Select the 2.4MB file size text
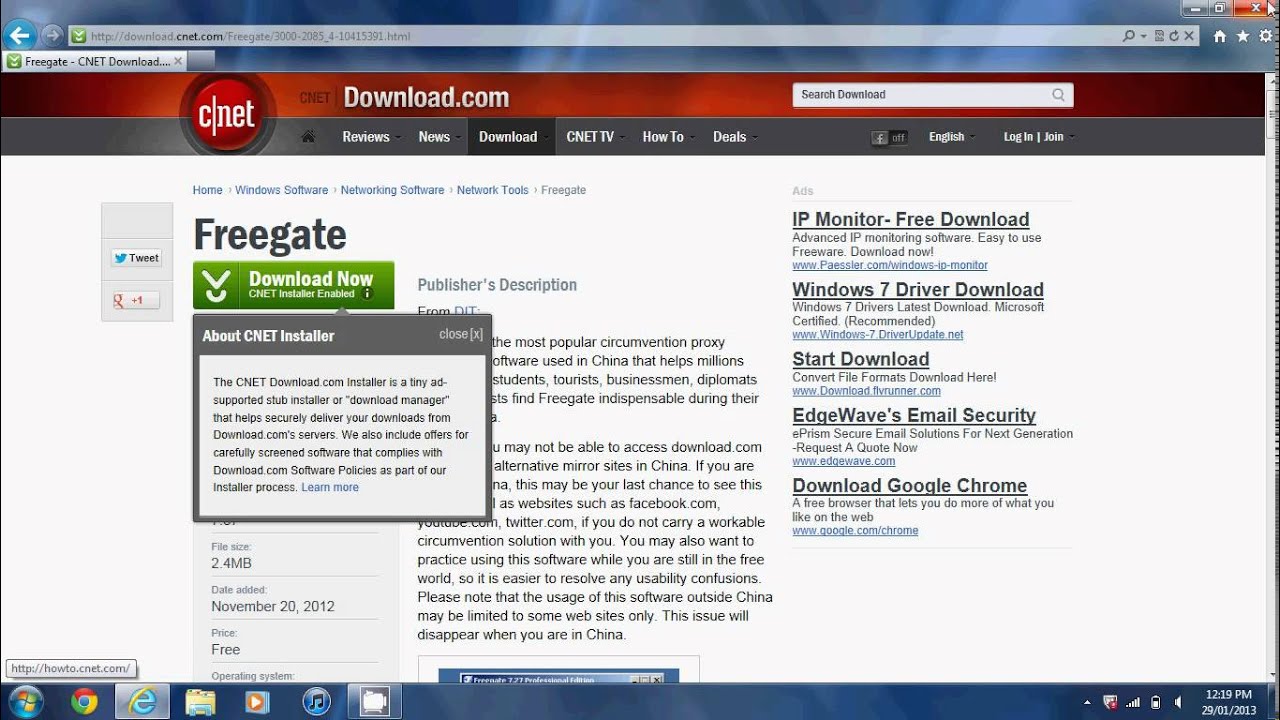The width and height of the screenshot is (1280, 720). tap(231, 563)
